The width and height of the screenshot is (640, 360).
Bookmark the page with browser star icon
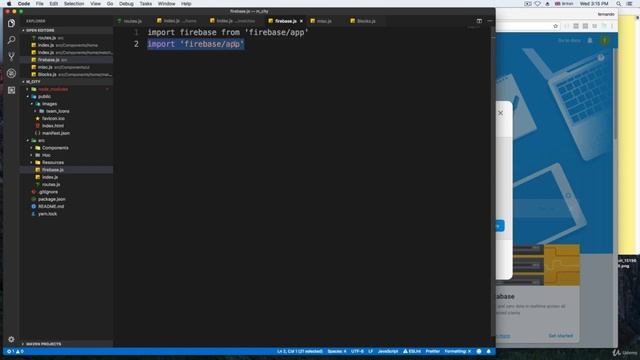point(555,26)
